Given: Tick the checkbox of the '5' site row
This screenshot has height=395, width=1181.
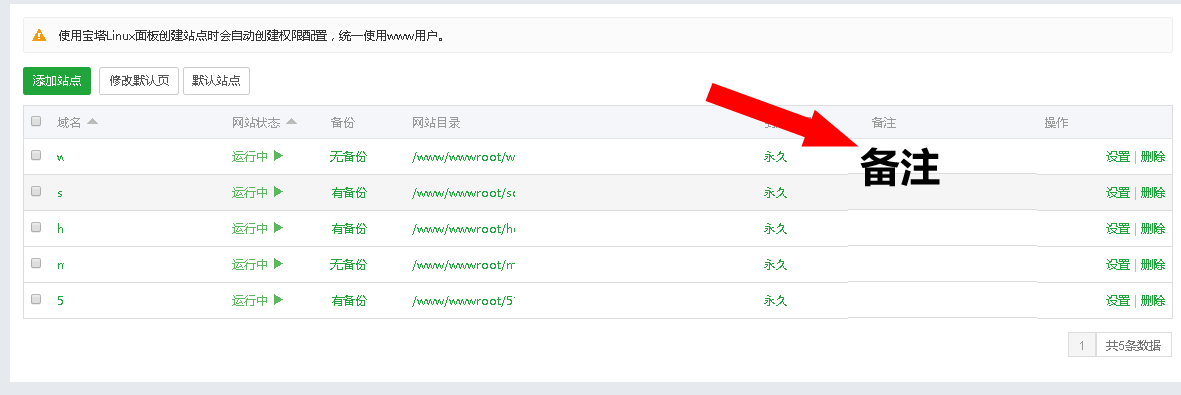Looking at the screenshot, I should point(36,299).
